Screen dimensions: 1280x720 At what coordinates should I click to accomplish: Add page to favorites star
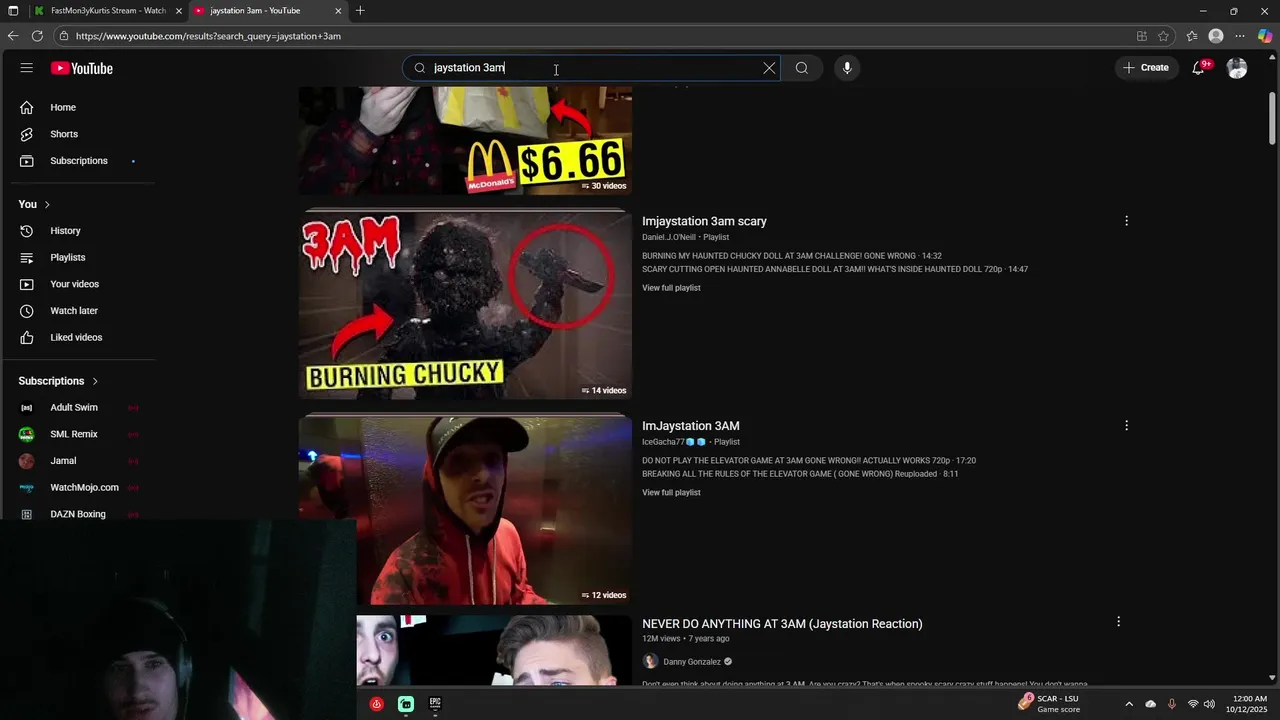pyautogui.click(x=1163, y=36)
